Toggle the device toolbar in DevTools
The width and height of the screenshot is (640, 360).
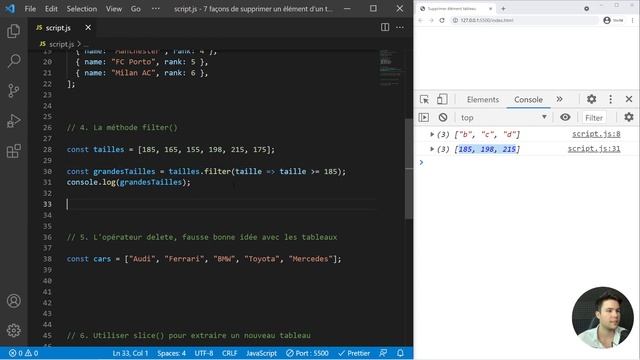(442, 99)
